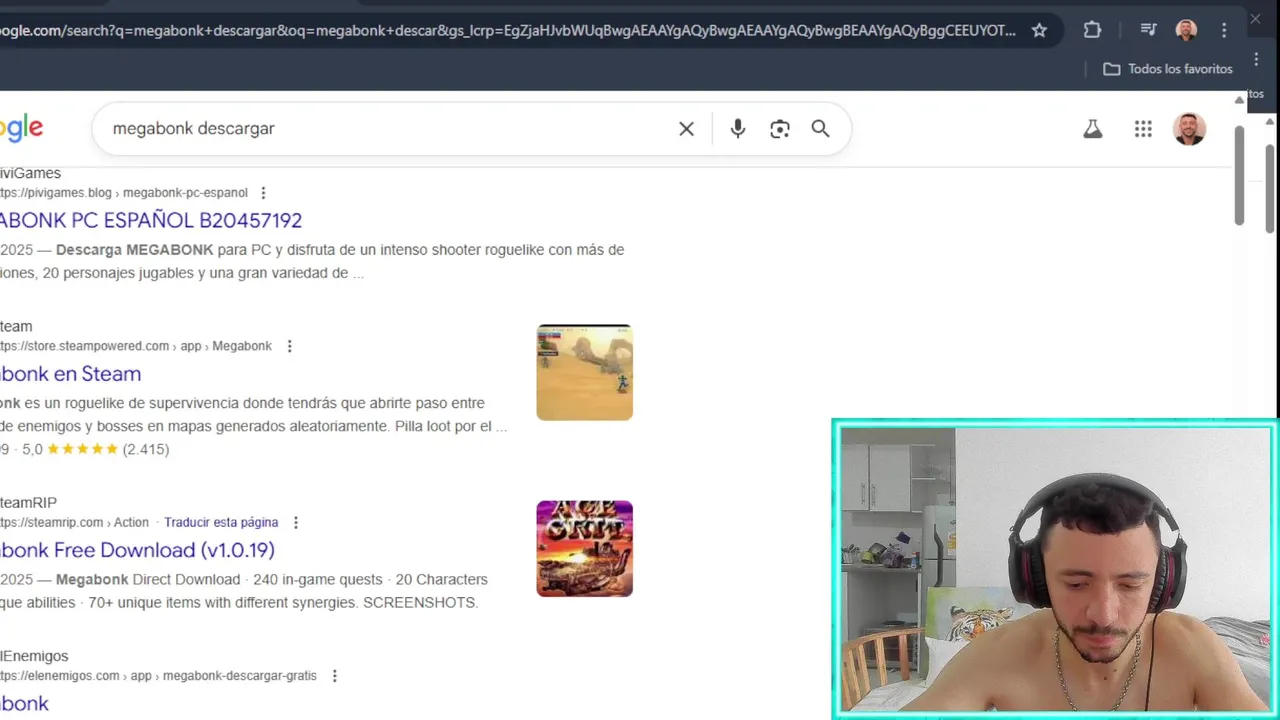Open the Google account avatar on the page
The height and width of the screenshot is (720, 1280).
(x=1189, y=129)
